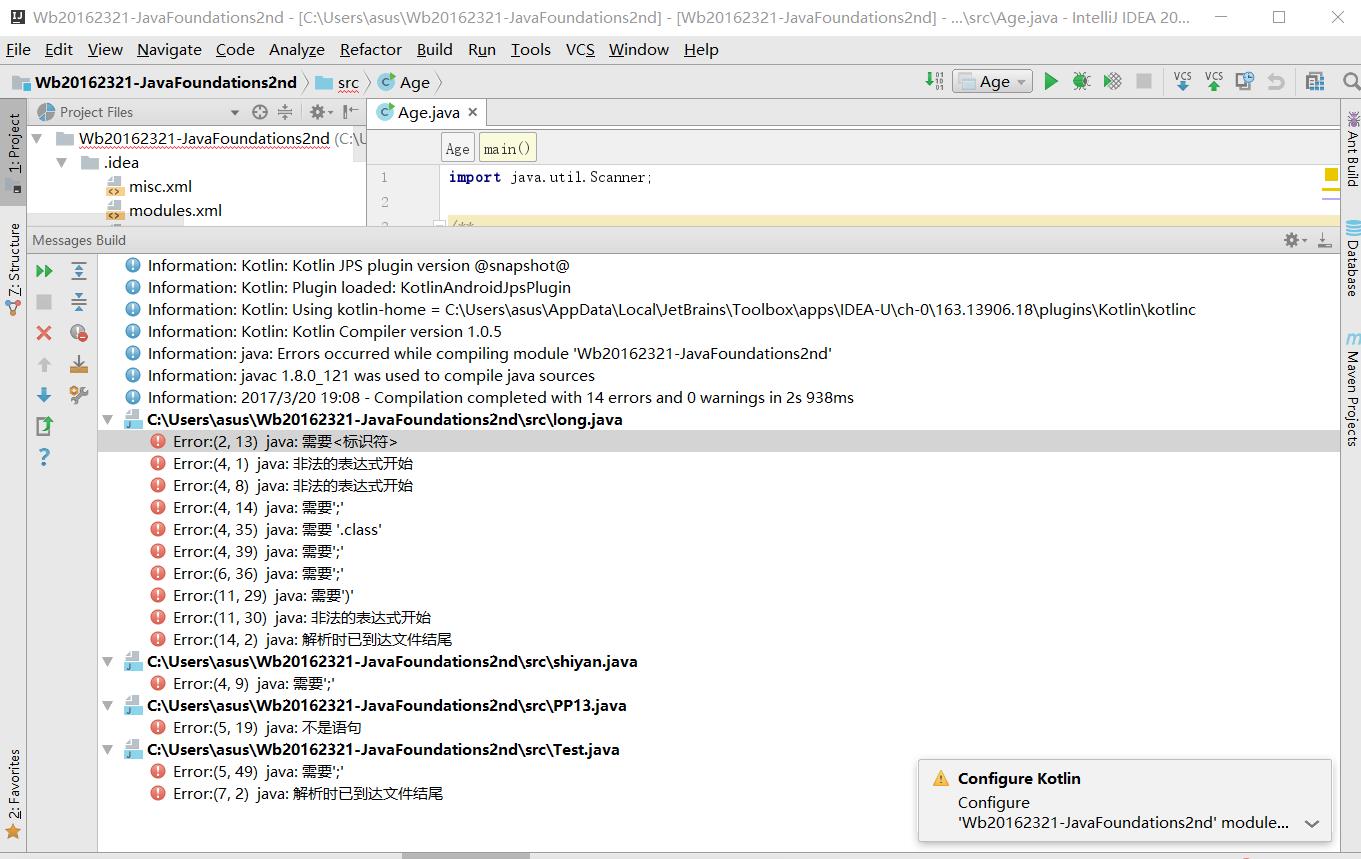Image resolution: width=1361 pixels, height=859 pixels.
Task: Click Expand All icon in Messages panel
Action: point(79,271)
